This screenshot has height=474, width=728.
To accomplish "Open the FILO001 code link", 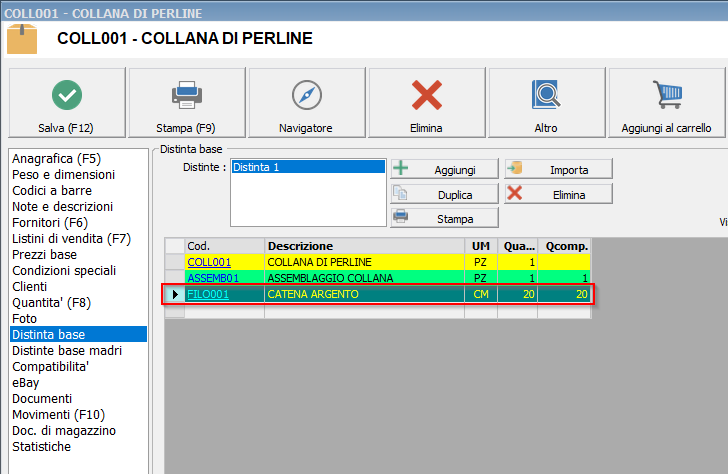I will point(208,294).
